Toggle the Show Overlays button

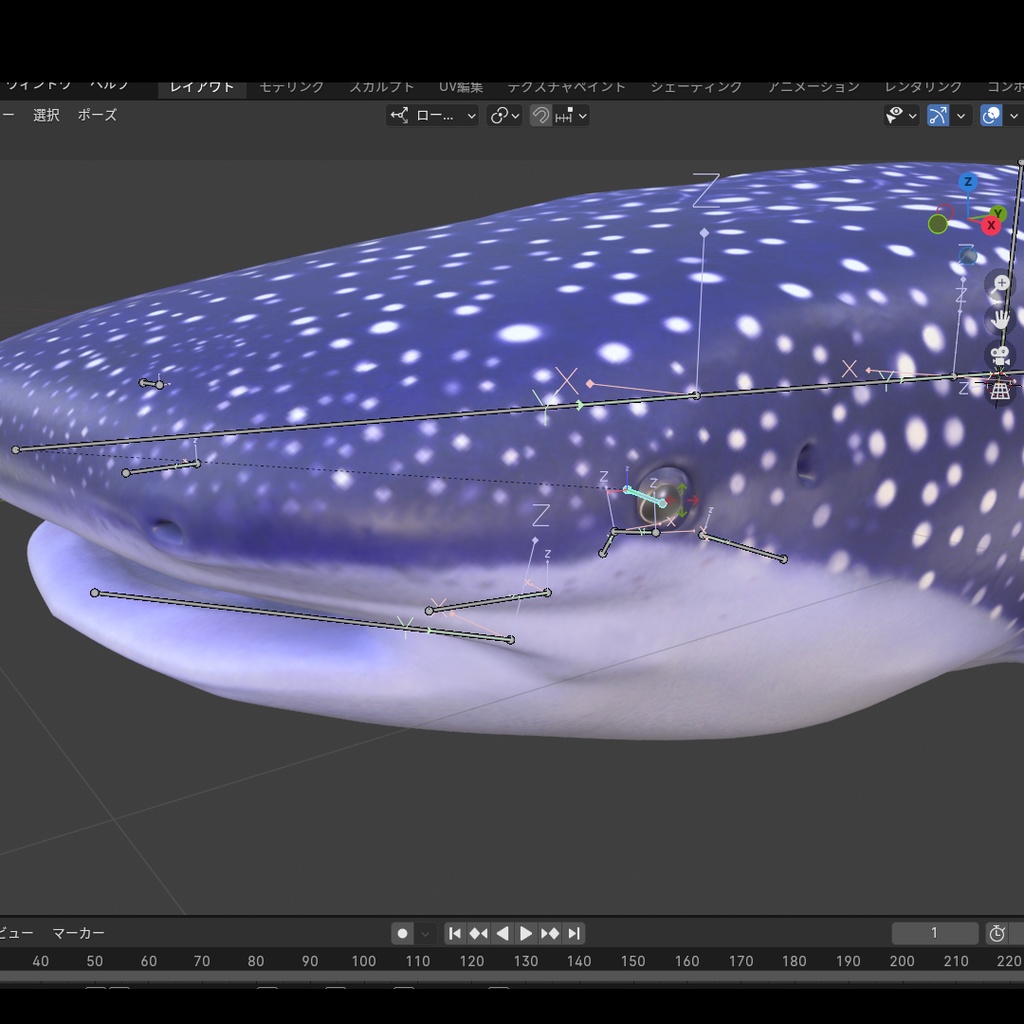(x=989, y=115)
